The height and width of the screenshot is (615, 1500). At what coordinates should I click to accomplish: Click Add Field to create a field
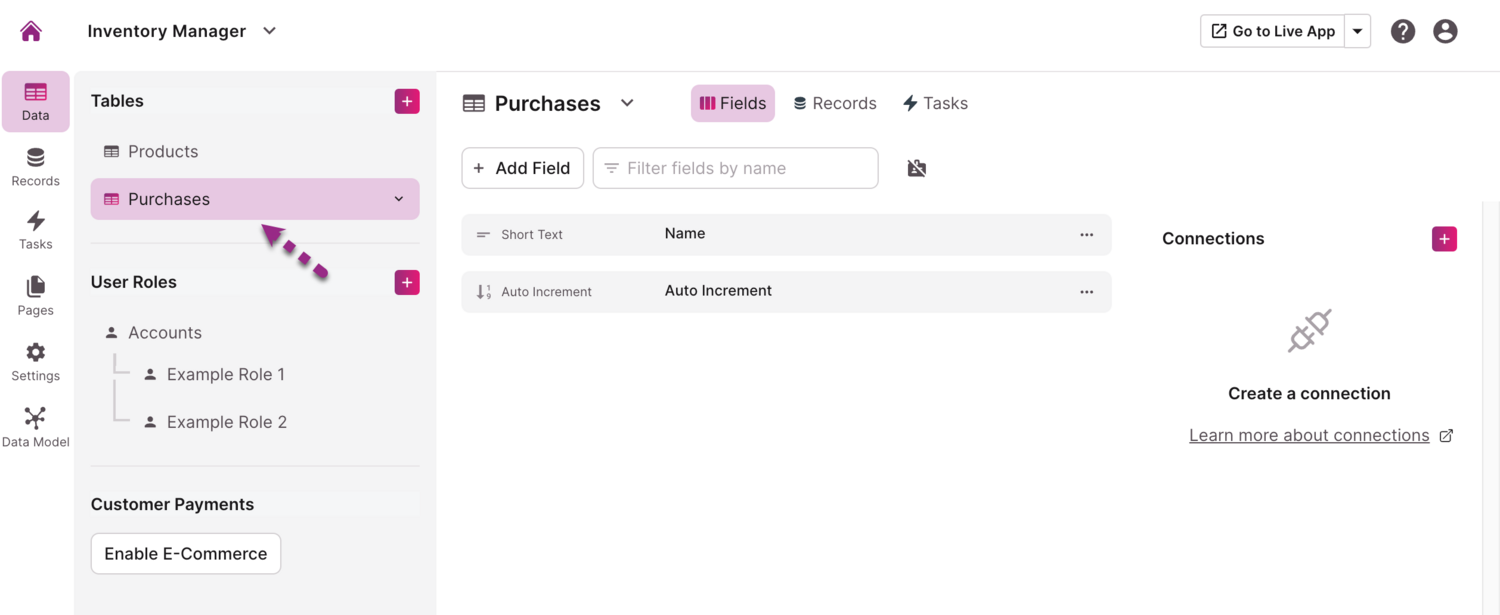click(x=522, y=167)
